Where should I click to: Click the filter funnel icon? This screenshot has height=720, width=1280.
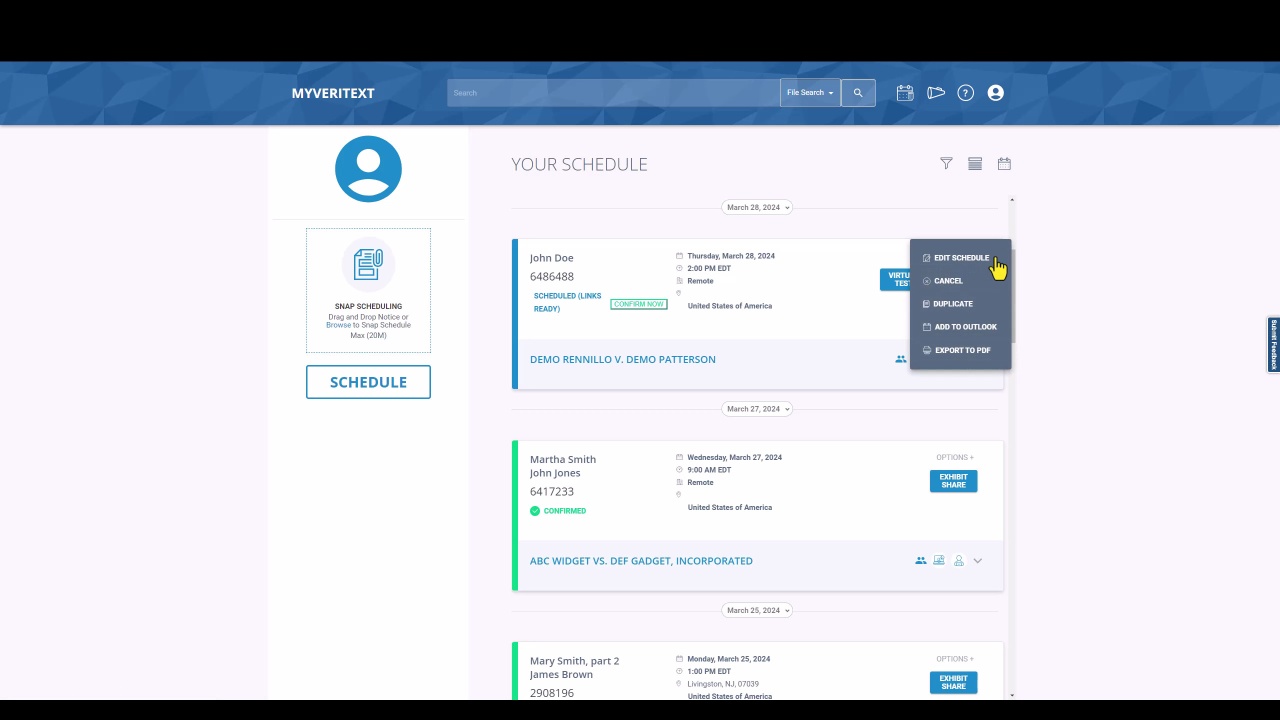point(946,164)
